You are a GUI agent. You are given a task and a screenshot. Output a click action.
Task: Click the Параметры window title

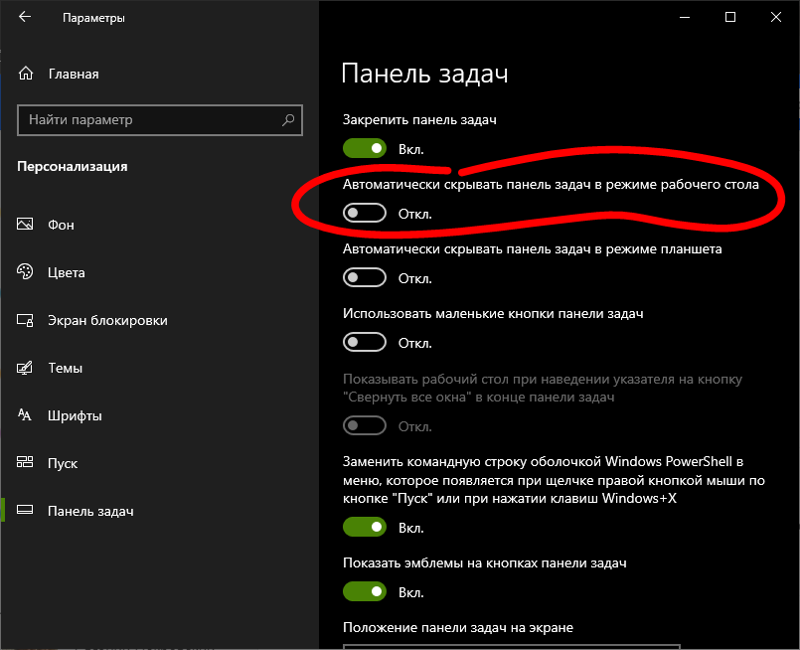(93, 18)
